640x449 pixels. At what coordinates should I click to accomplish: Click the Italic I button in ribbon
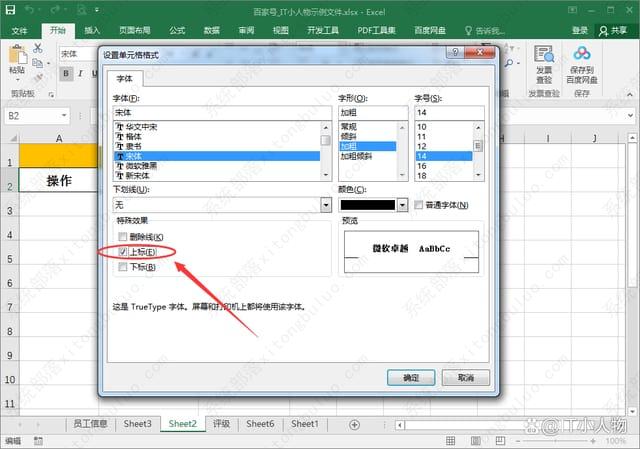pyautogui.click(x=81, y=73)
